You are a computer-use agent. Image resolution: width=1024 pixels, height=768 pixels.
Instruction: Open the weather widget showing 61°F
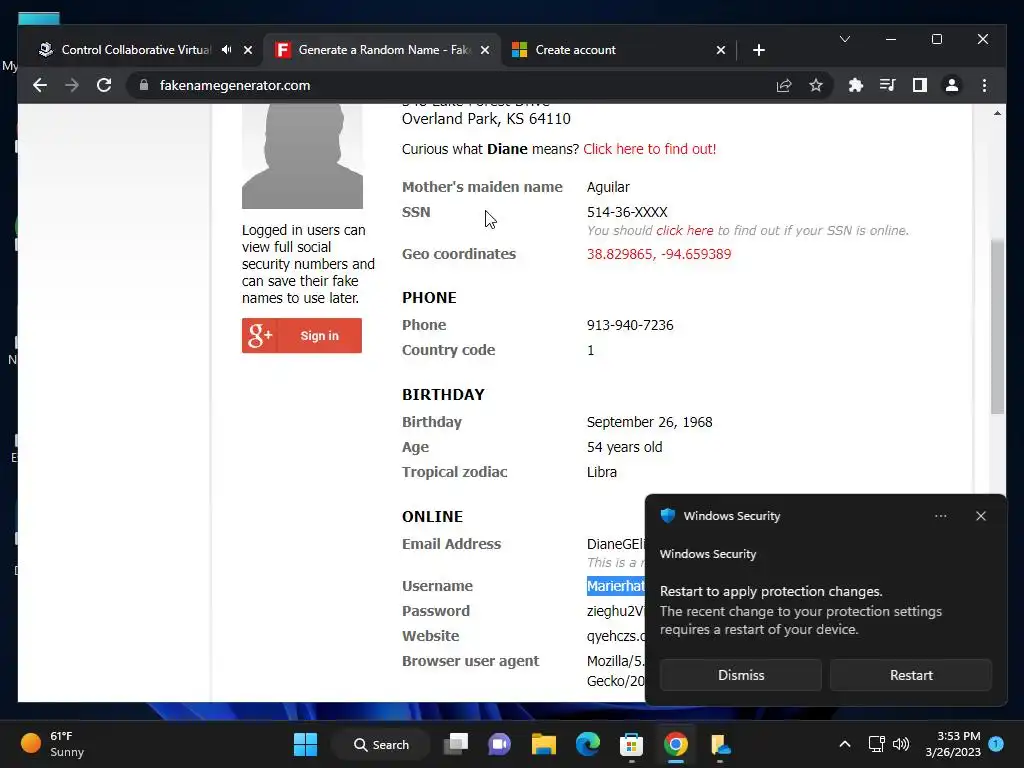coord(52,744)
